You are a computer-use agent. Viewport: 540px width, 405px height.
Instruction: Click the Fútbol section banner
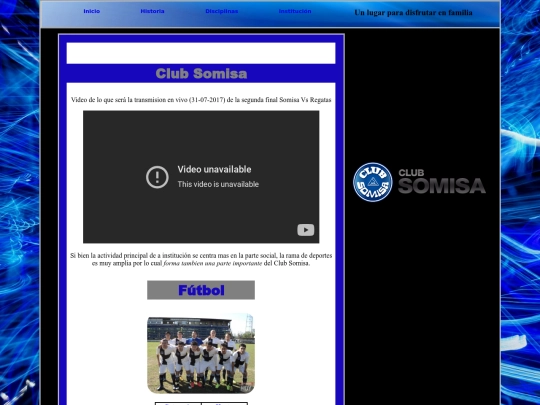pyautogui.click(x=201, y=290)
